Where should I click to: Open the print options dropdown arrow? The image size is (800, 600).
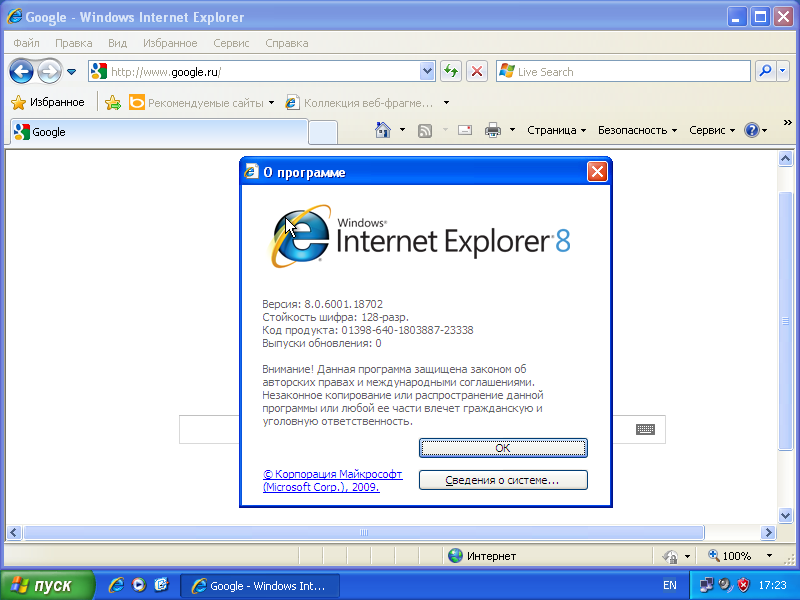click(x=512, y=130)
